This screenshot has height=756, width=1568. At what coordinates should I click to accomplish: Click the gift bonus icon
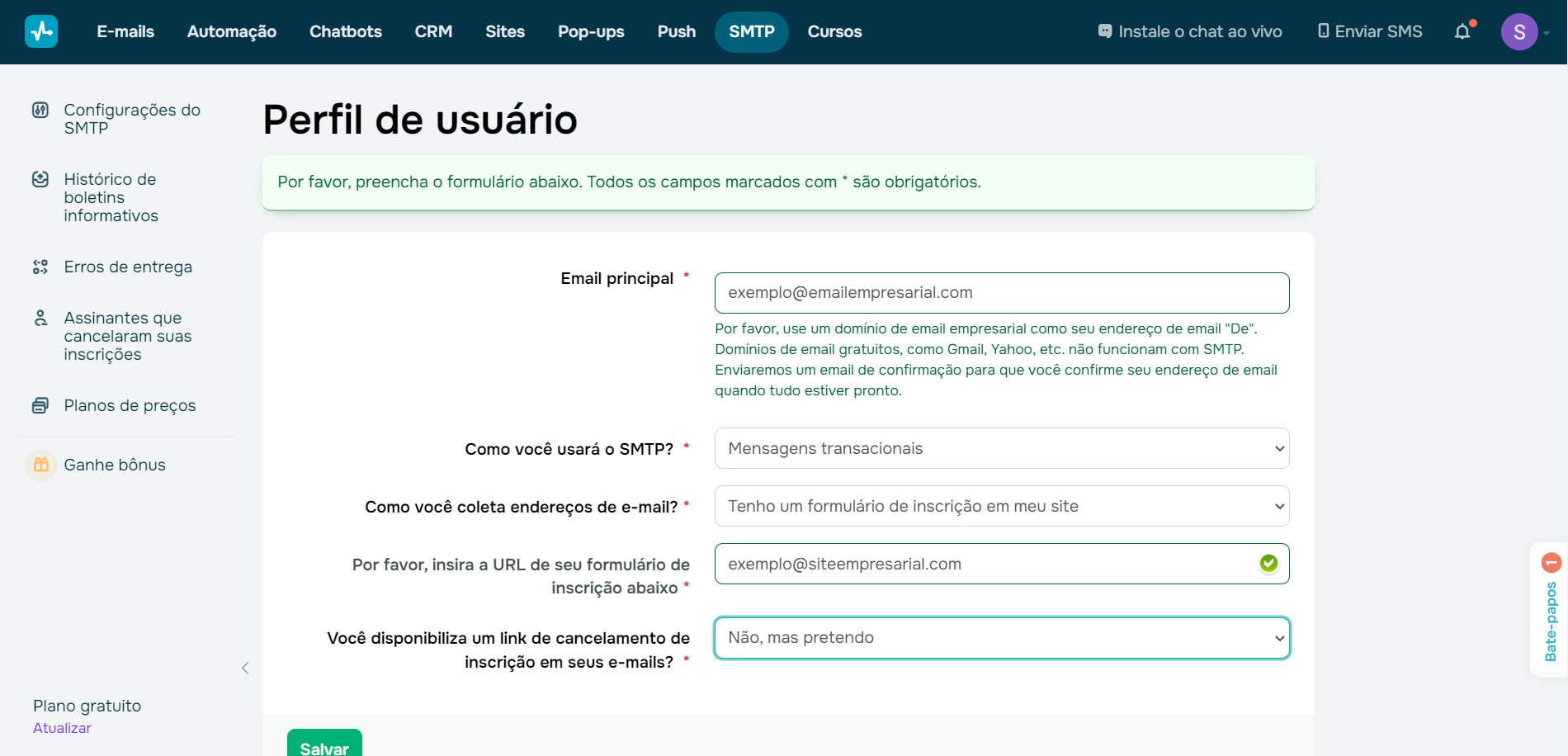(41, 465)
